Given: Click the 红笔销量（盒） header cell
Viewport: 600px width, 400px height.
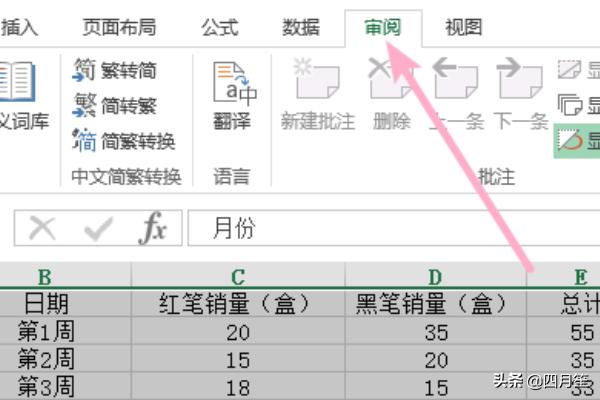Looking at the screenshot, I should tap(238, 304).
